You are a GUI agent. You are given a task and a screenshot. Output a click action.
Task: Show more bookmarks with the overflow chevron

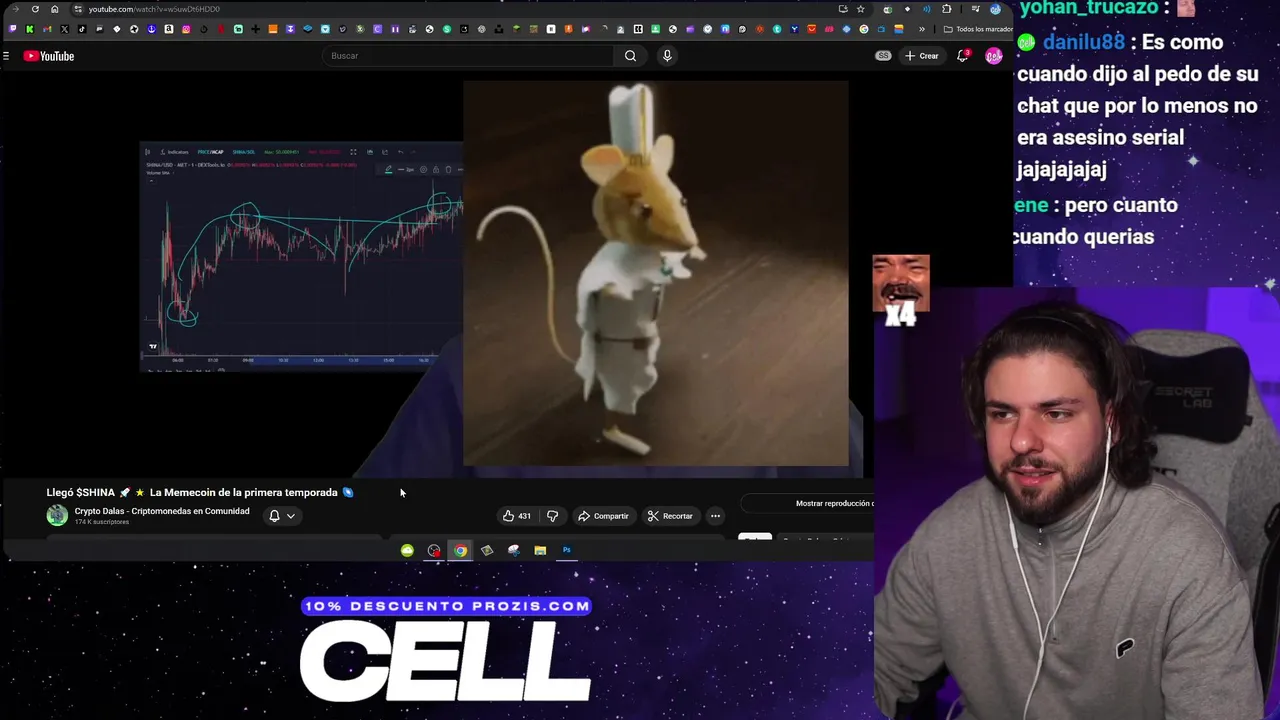tap(922, 29)
